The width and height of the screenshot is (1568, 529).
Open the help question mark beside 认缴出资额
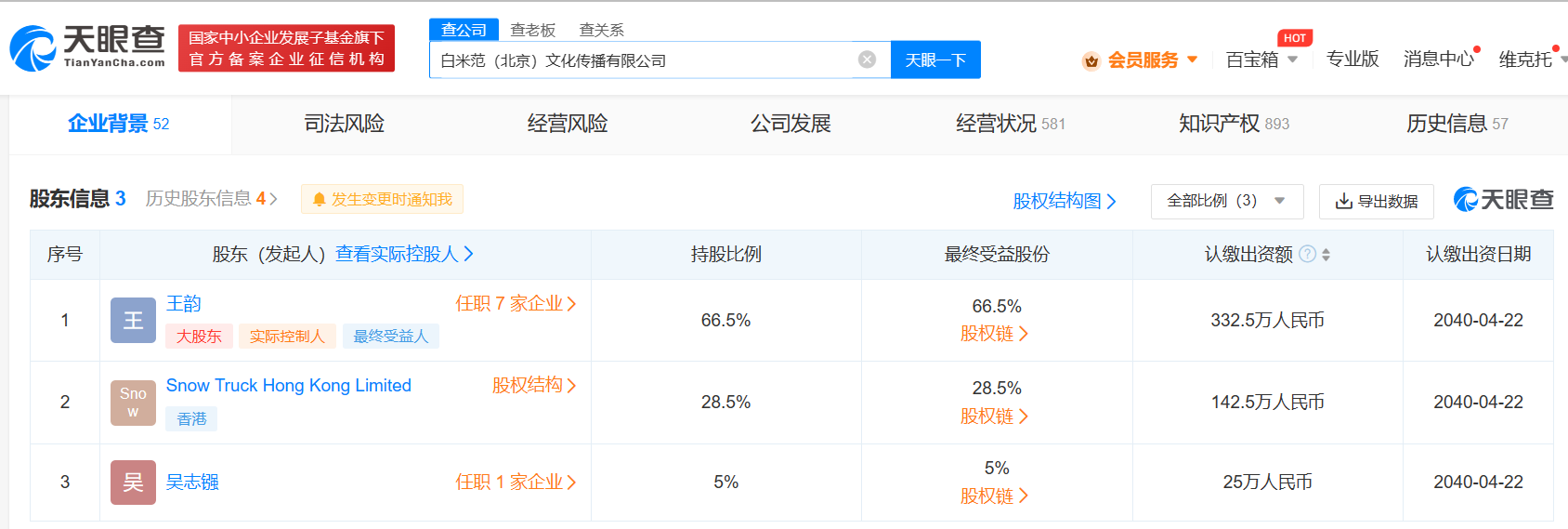[1307, 254]
